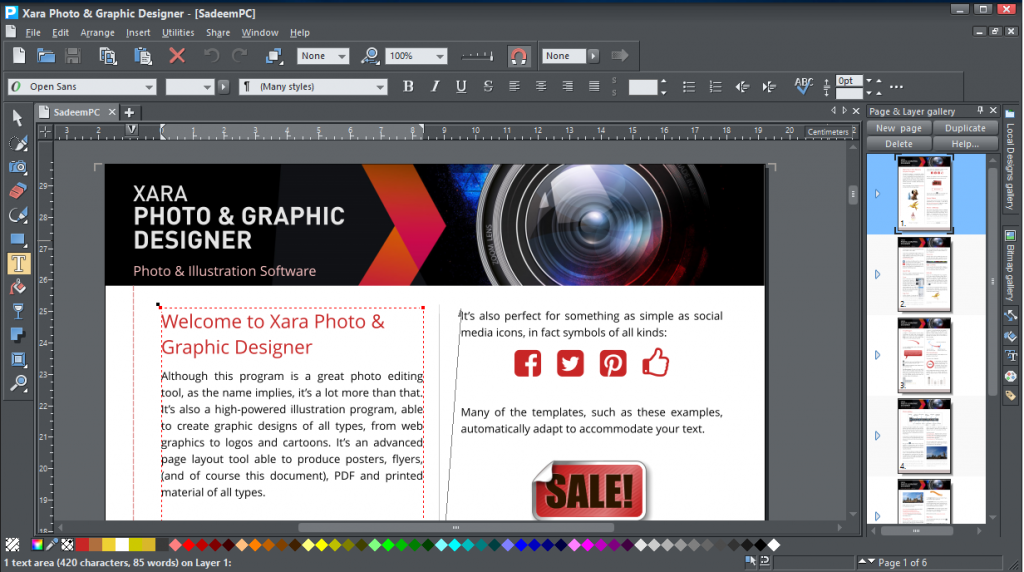1024x572 pixels.
Task: Pick the red color swatch
Action: [x=82, y=545]
